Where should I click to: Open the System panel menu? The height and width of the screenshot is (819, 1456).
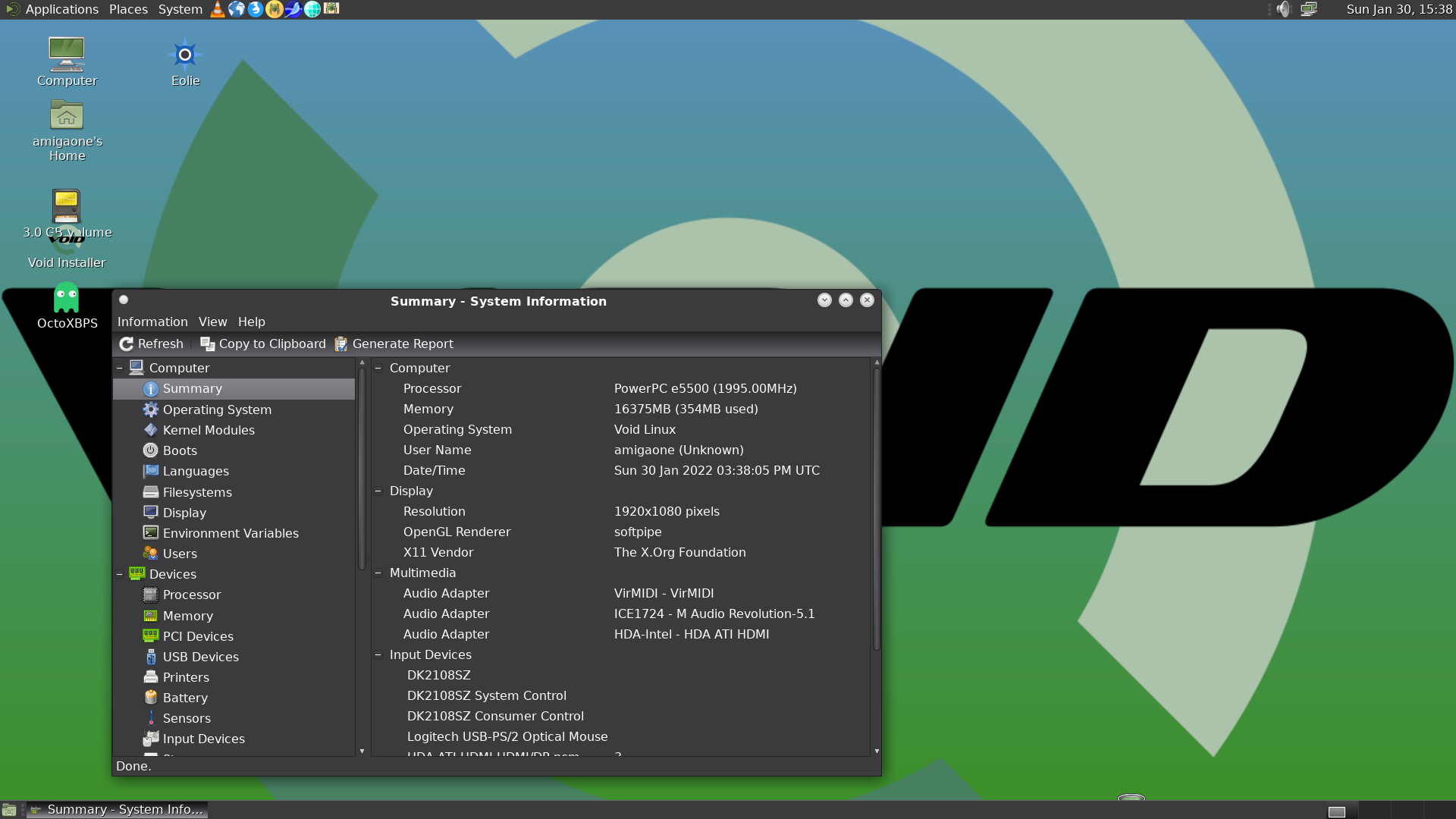(180, 9)
